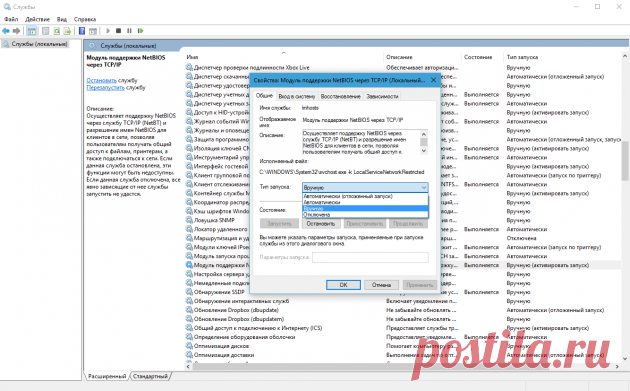The width and height of the screenshot is (630, 391).
Task: Click gear icon beside Обнаружение SSDP
Action: pyautogui.click(x=189, y=292)
